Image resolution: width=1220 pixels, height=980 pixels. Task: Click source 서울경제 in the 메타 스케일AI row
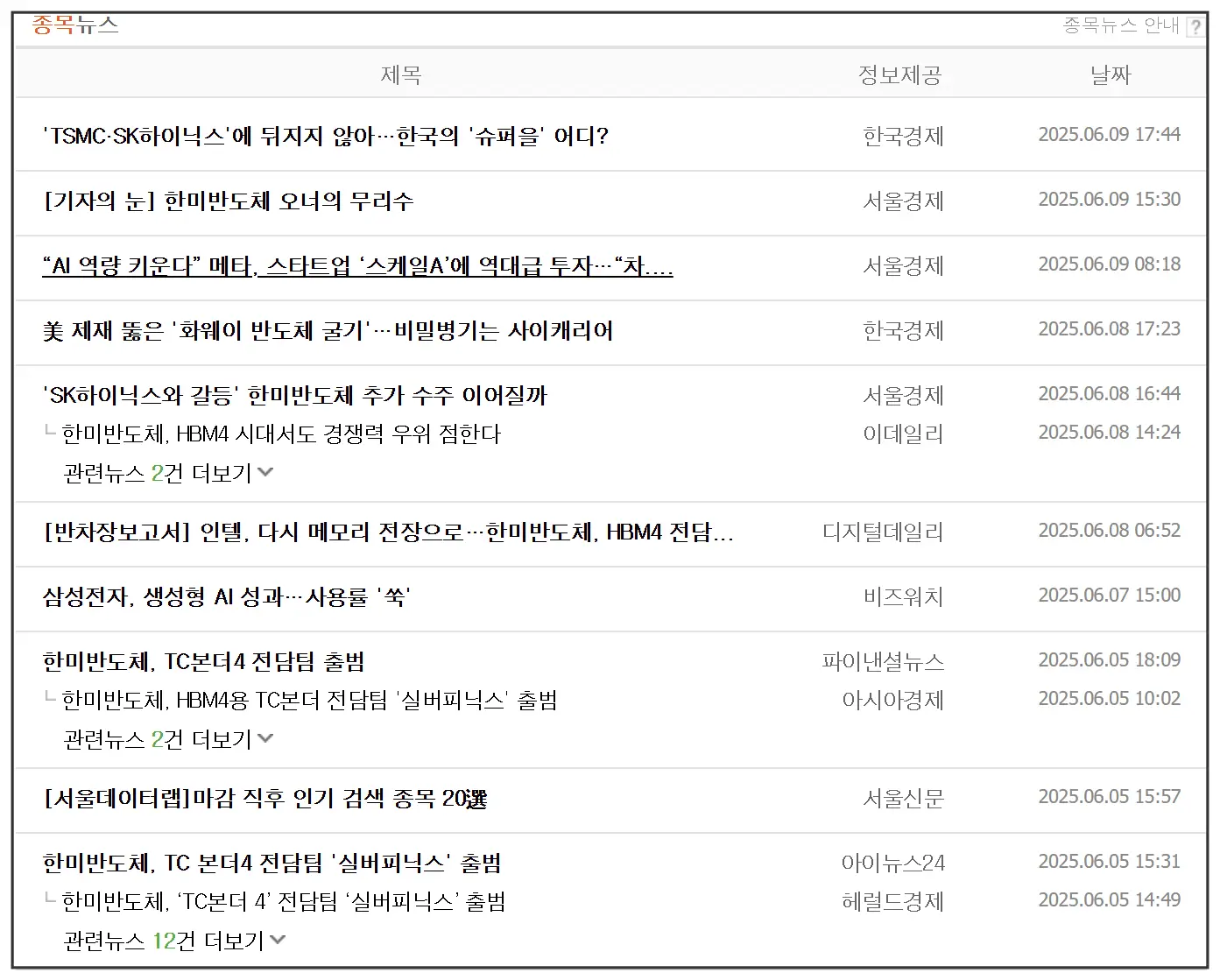pyautogui.click(x=903, y=266)
